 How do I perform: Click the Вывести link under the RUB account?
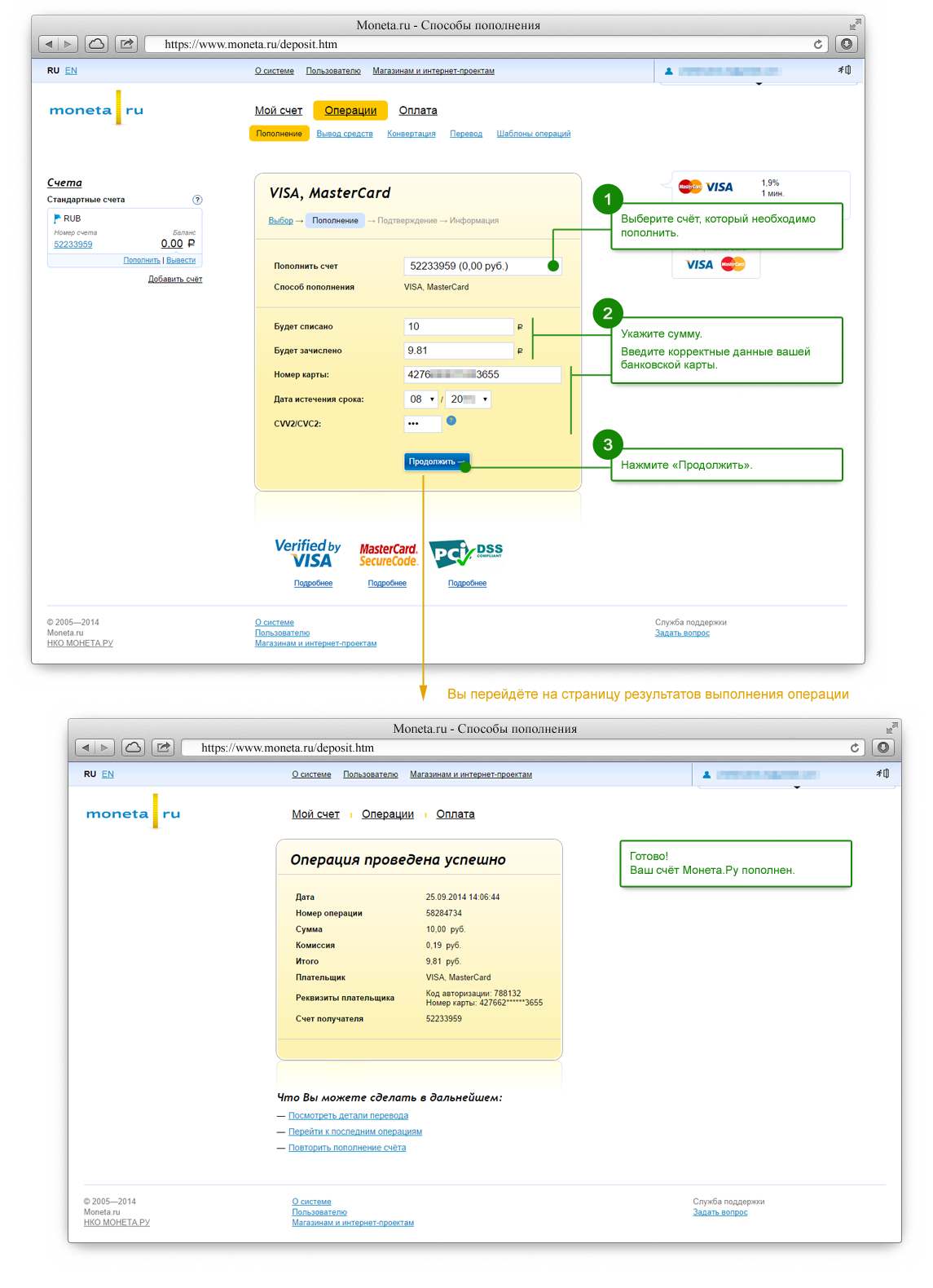coord(181,261)
